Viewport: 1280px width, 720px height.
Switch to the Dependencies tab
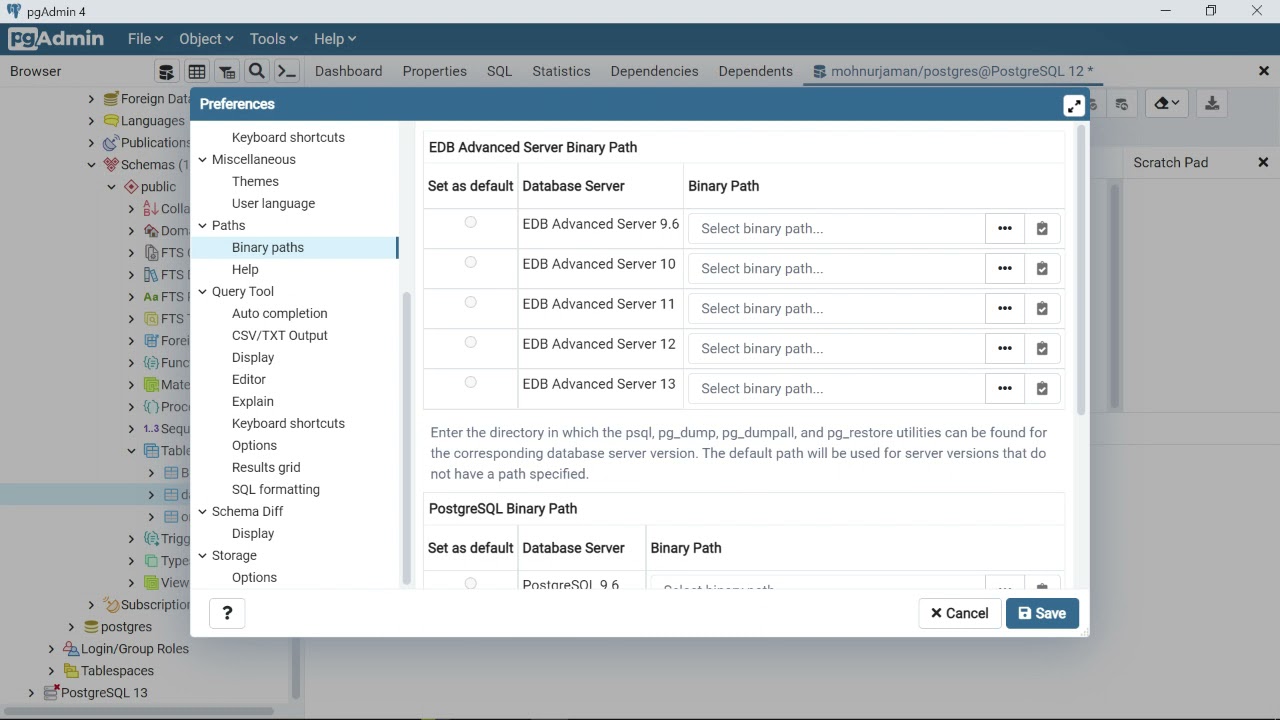coord(654,71)
